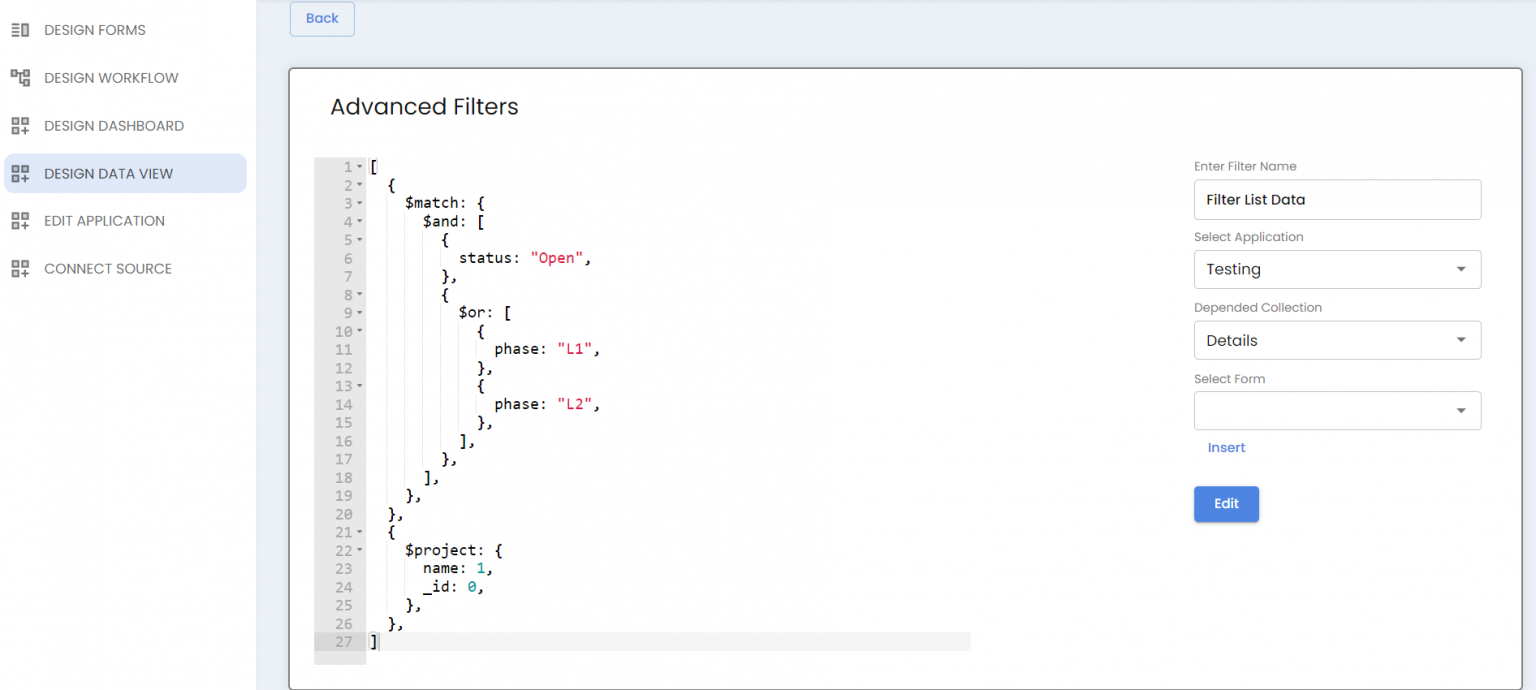Select the EDIT APPLICATION icon

(x=19, y=220)
